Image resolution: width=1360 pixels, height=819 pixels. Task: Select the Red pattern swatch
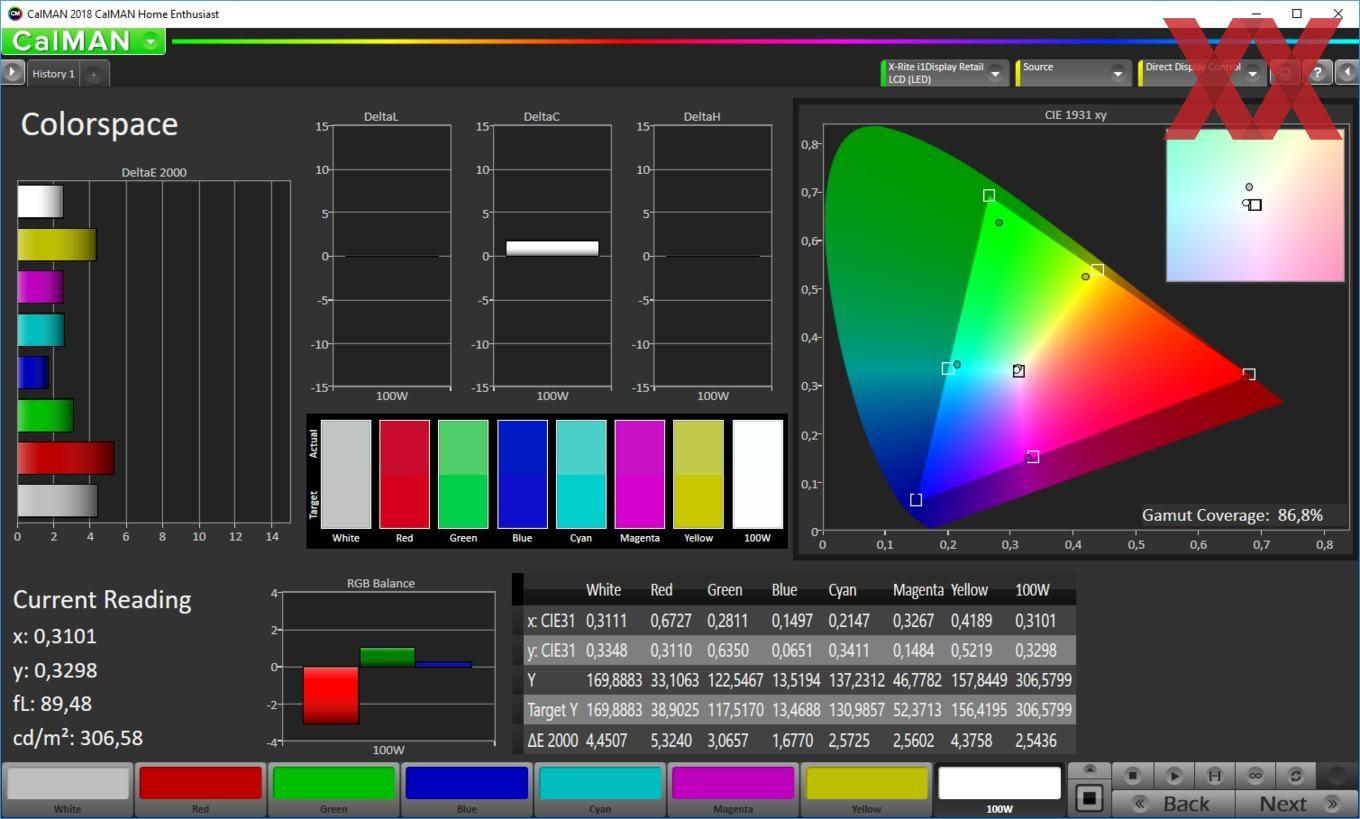(200, 790)
